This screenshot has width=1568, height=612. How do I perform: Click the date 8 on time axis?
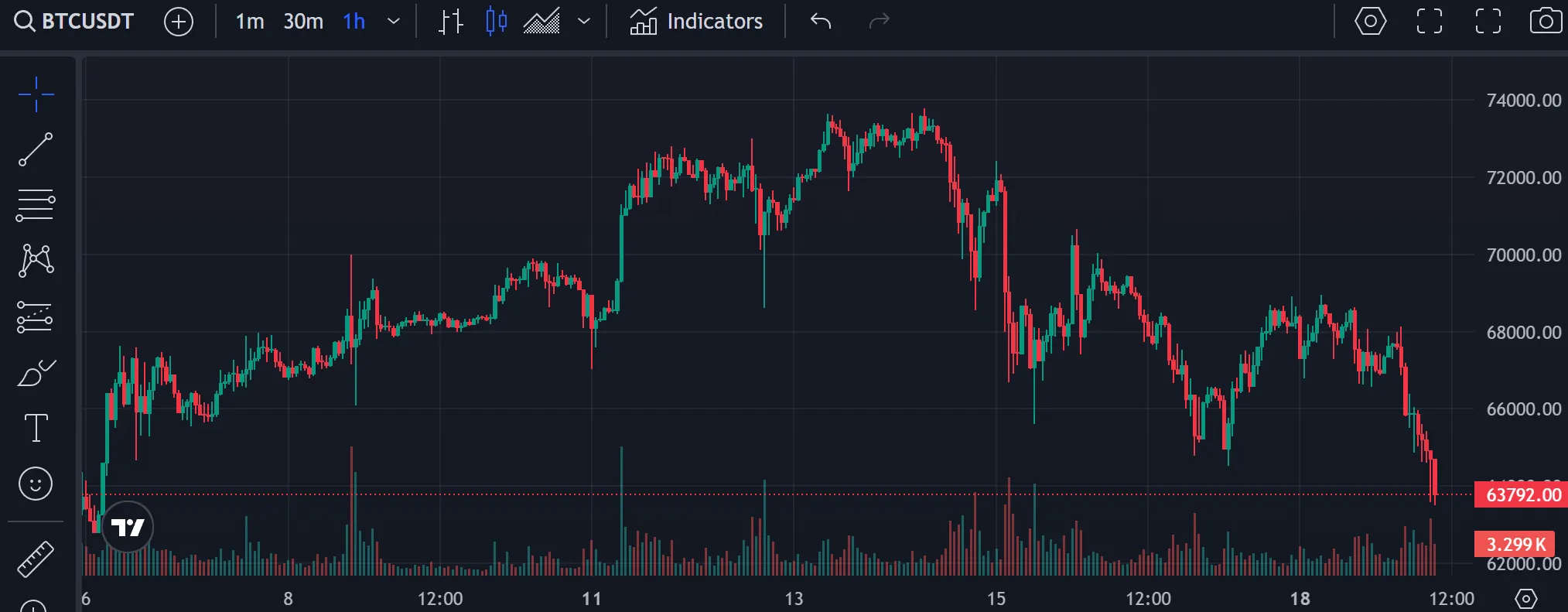(x=288, y=599)
